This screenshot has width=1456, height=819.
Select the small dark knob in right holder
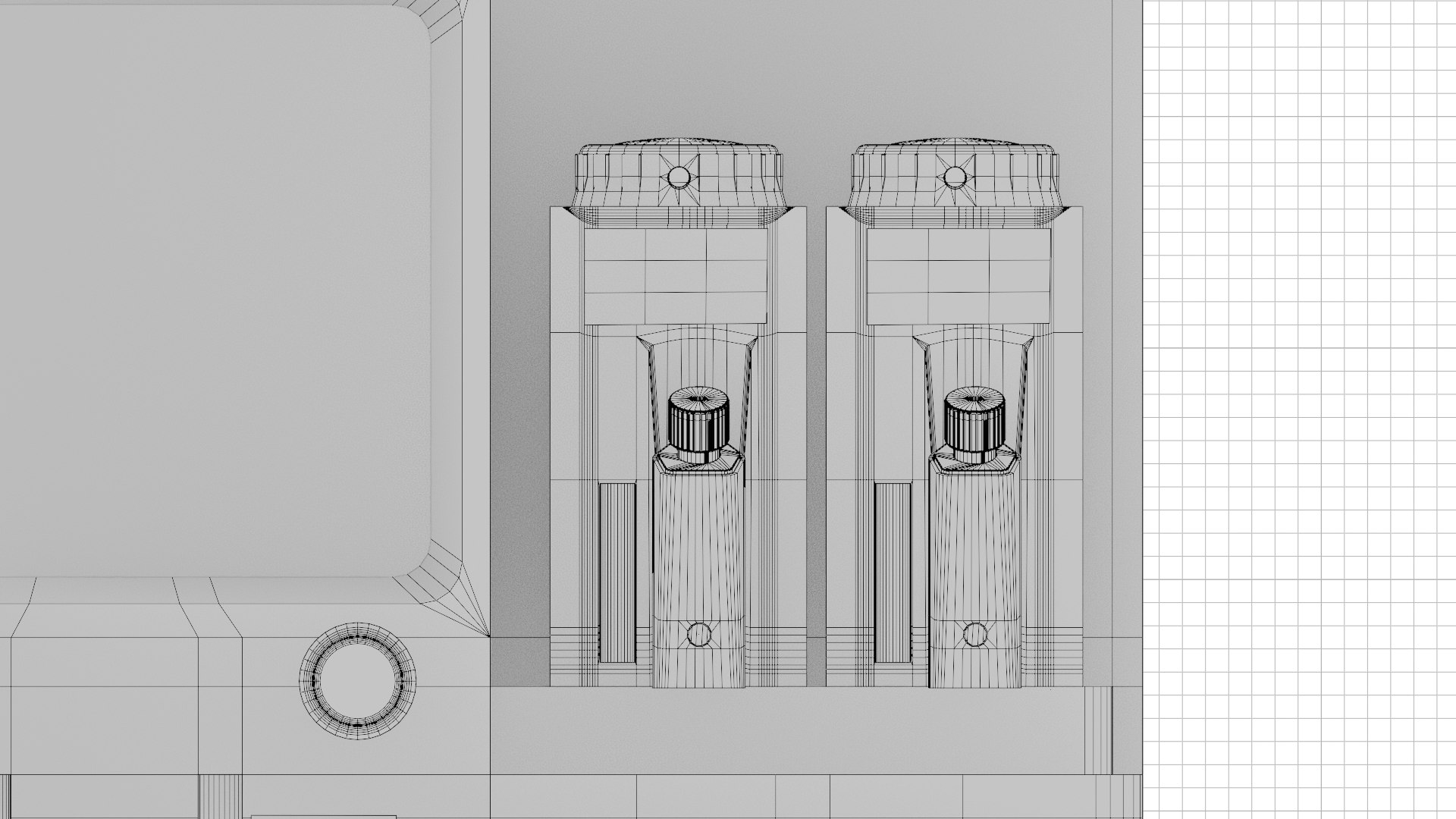pos(974,425)
